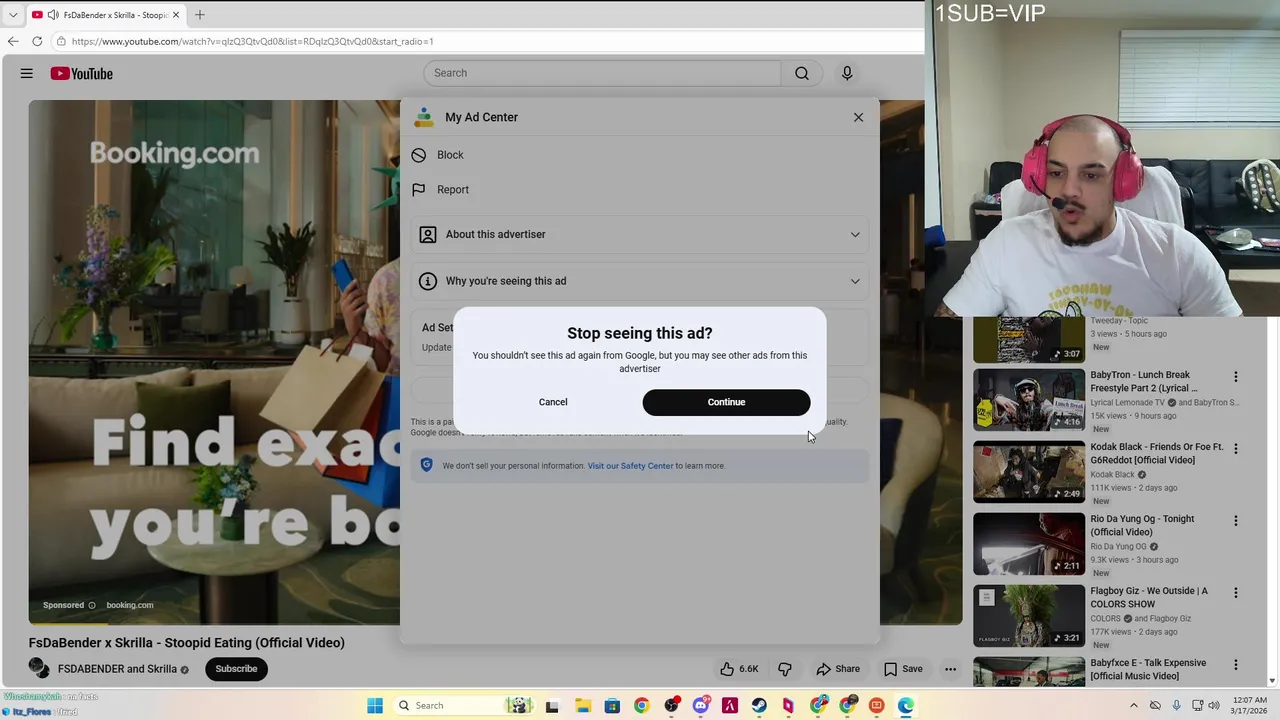Subscribe to FSDABENDER and Skrilla channel
This screenshot has height=720, width=1280.
[x=236, y=669]
